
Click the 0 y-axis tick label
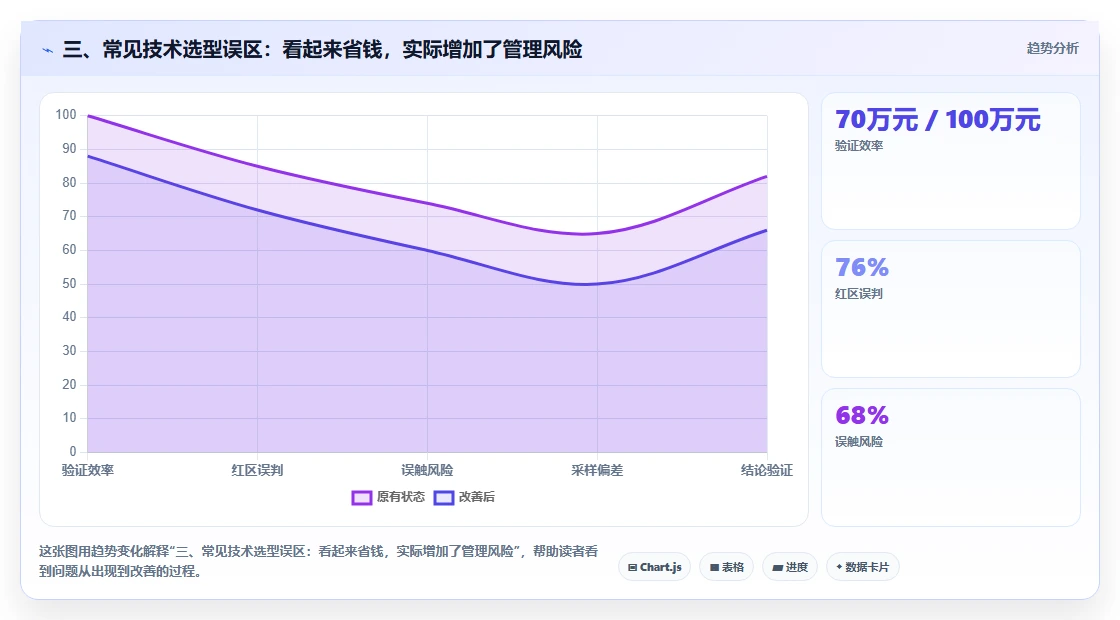click(x=73, y=451)
